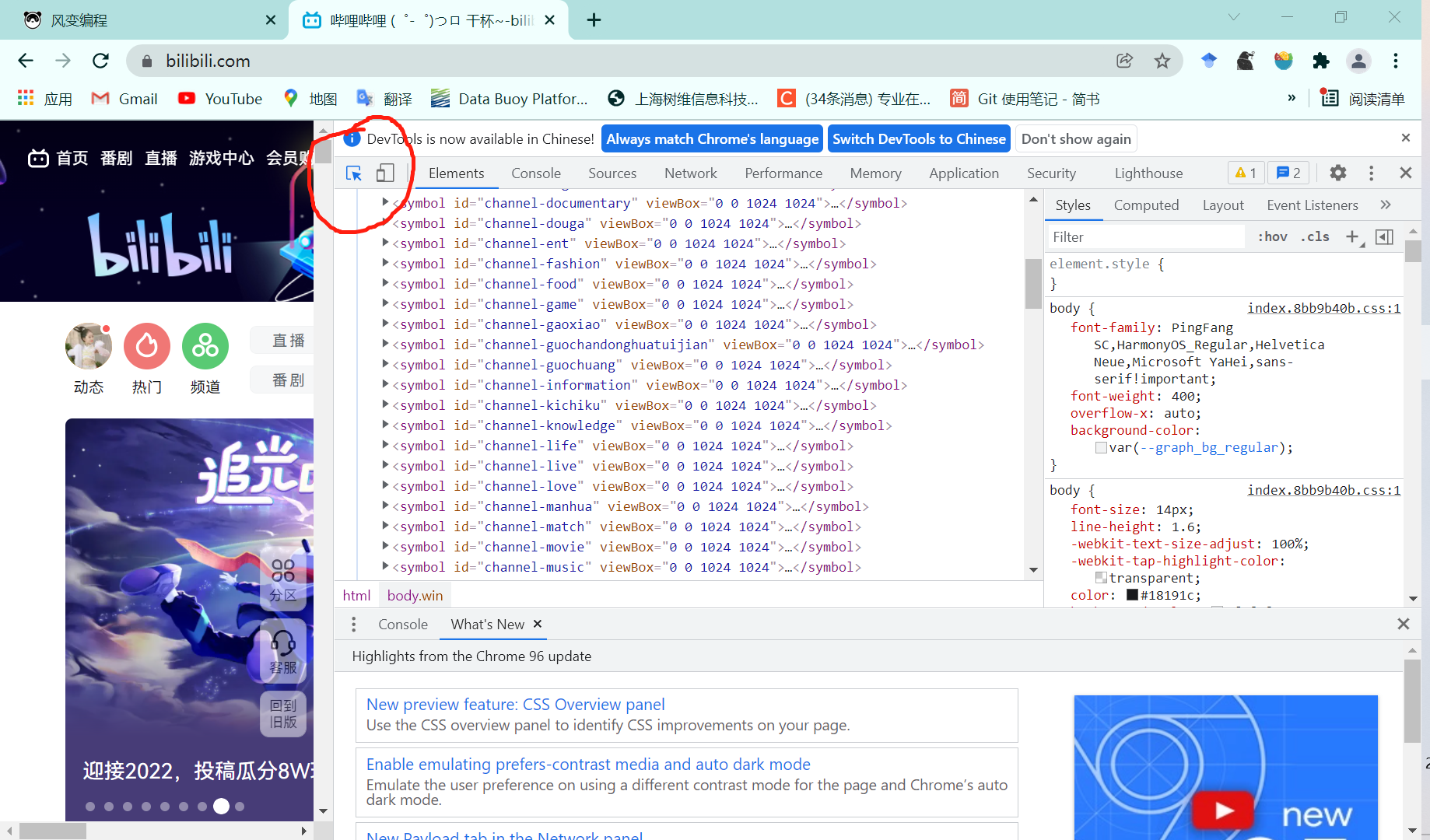Play the What's New YouTube video thumbnail
1430x840 pixels.
coord(1224,810)
